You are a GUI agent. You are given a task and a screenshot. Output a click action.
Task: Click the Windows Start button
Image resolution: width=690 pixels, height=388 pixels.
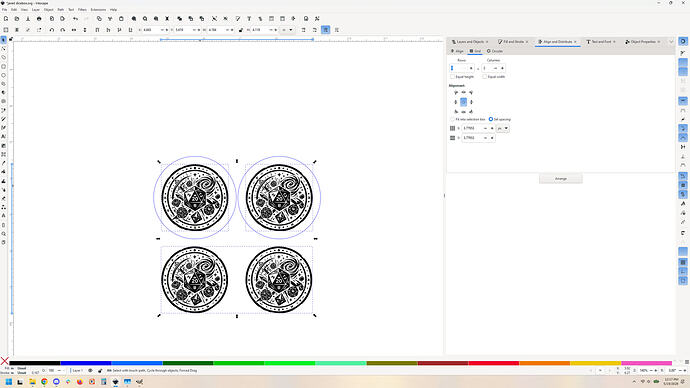8,382
